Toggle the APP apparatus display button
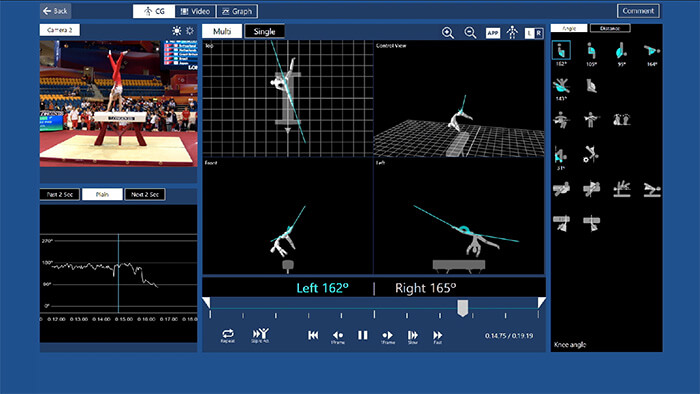700x394 pixels. [x=492, y=33]
